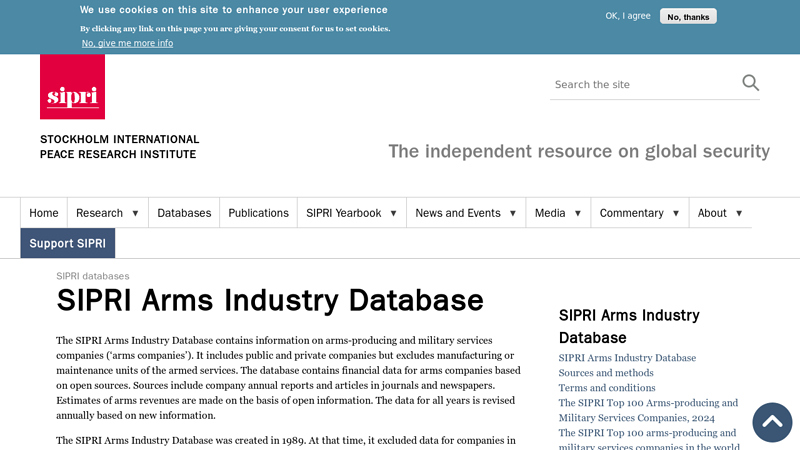The width and height of the screenshot is (800, 450).
Task: Accept cookies with OK, I agree
Action: [x=628, y=16]
